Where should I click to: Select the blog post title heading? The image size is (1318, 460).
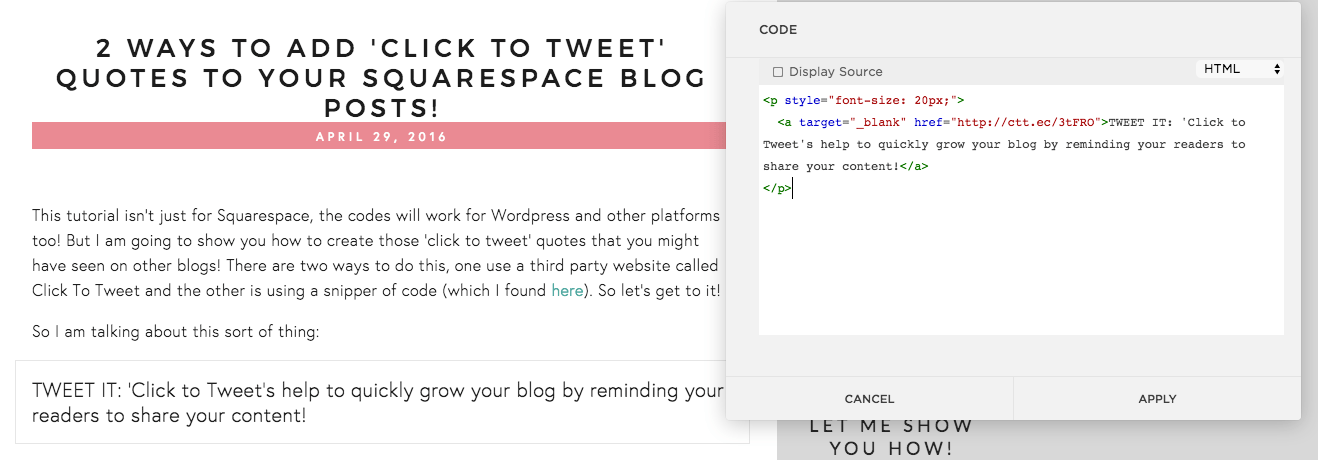click(381, 77)
